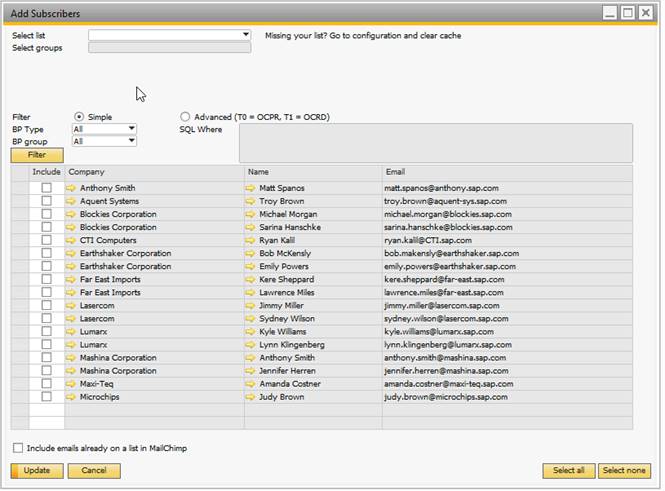Click the Update button

coord(37,471)
